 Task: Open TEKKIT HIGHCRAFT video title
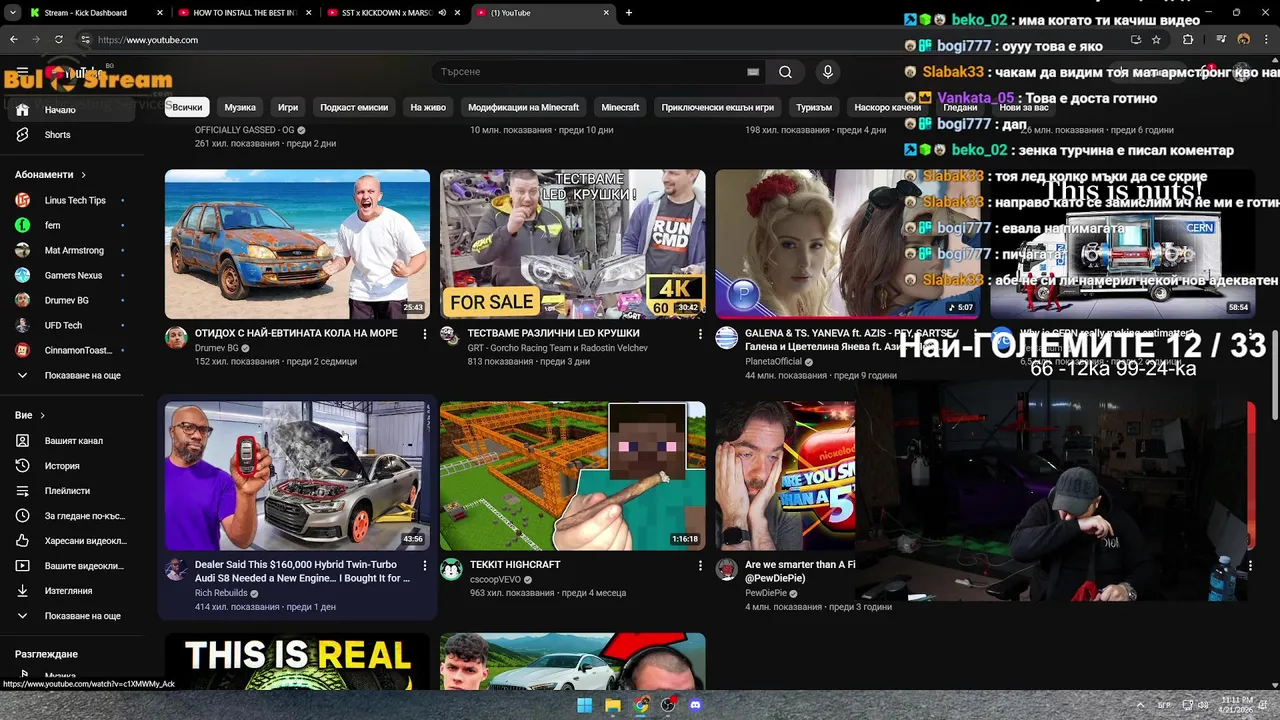(515, 565)
